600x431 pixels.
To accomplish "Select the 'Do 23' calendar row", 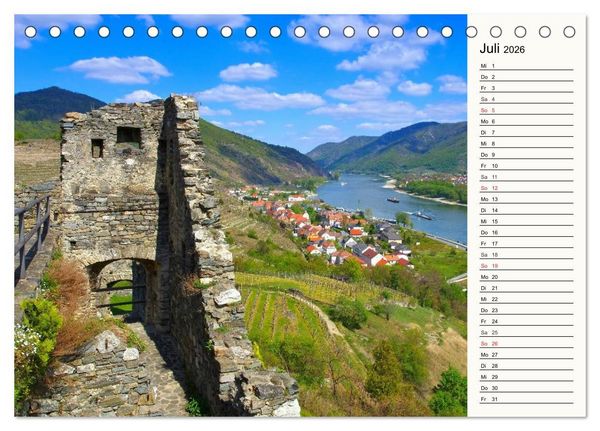I will click(527, 310).
